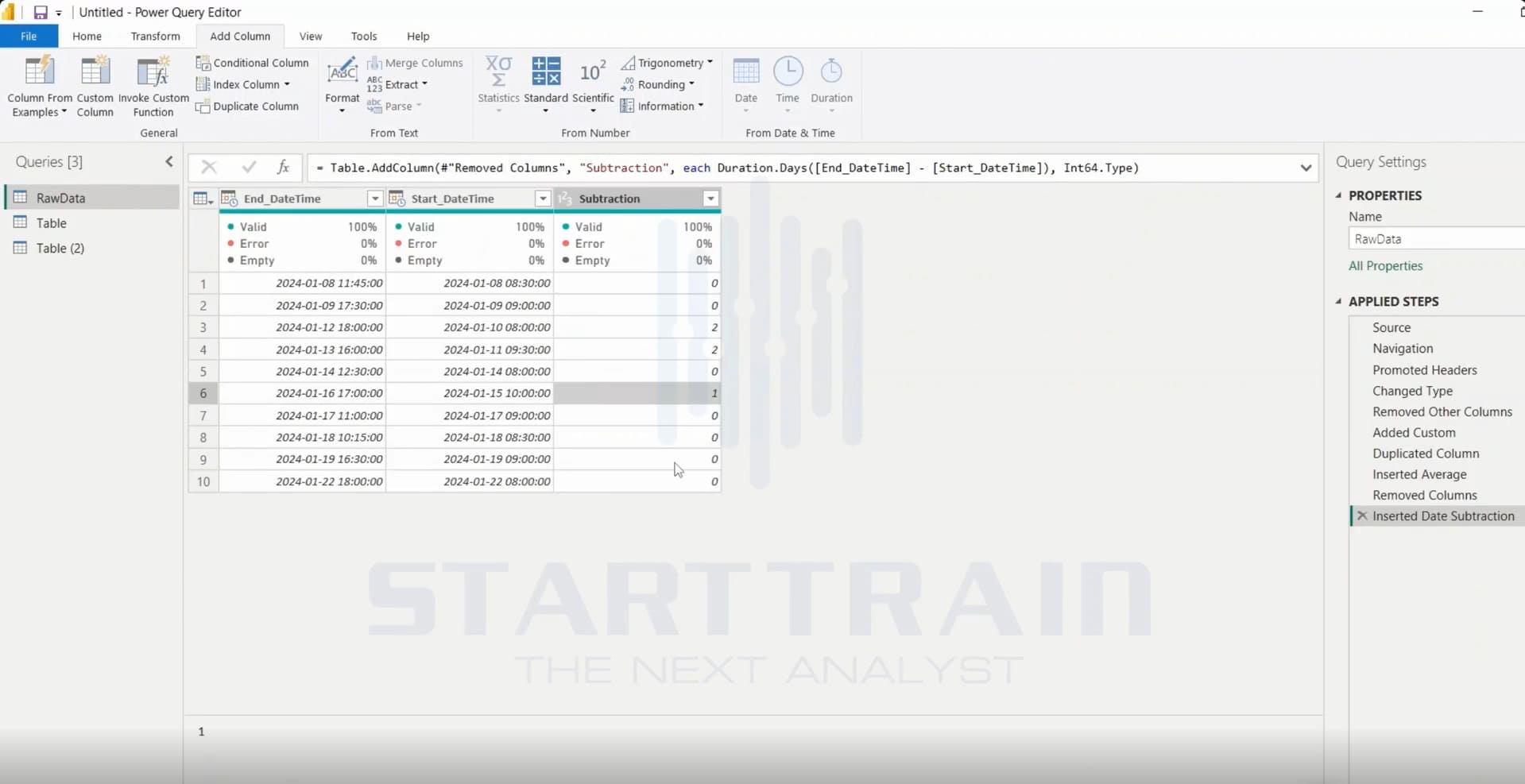The height and width of the screenshot is (784, 1525).
Task: Open the Statistics menu
Action: tap(498, 85)
